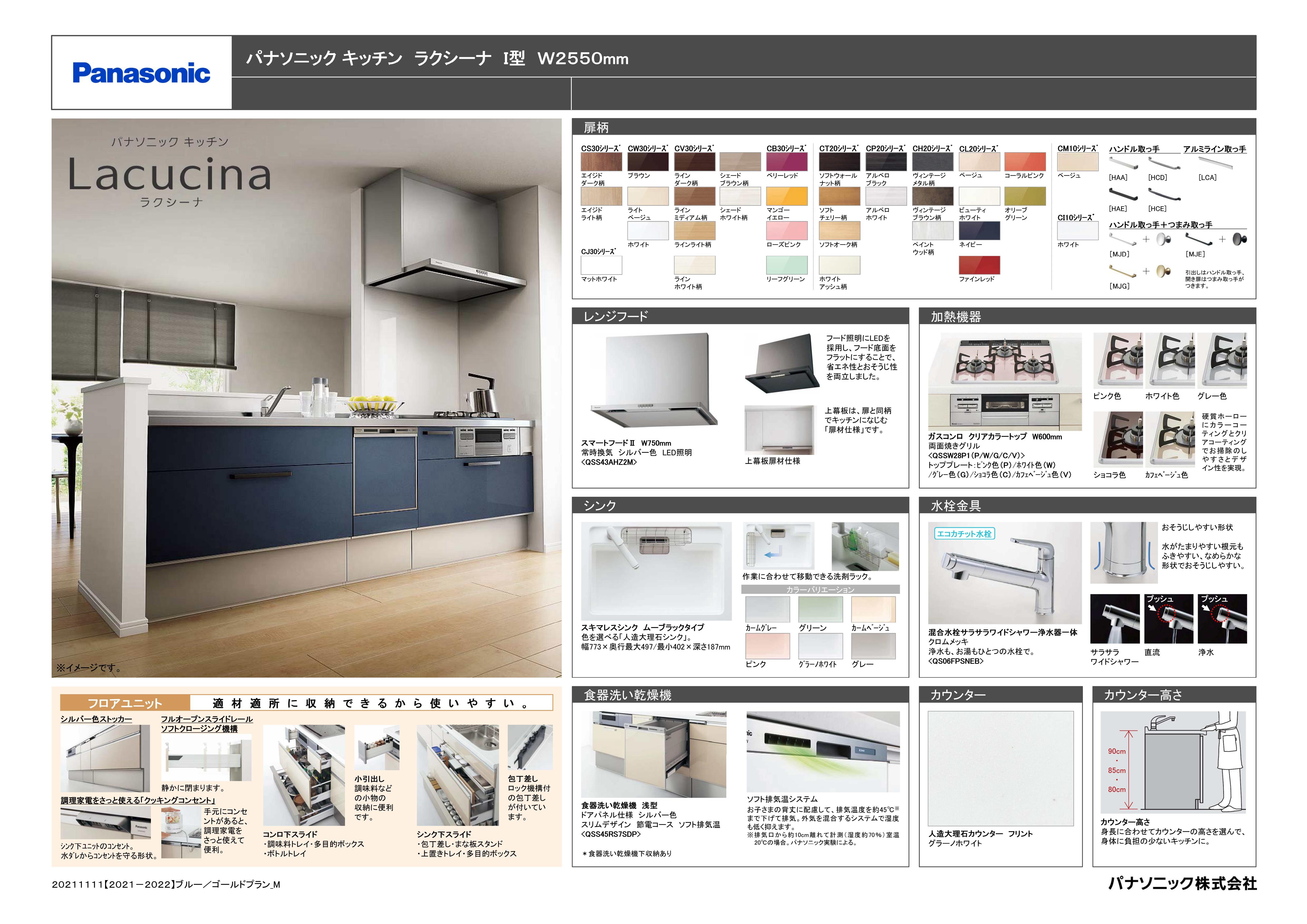Click the エコカチット水栓 badge

click(964, 533)
